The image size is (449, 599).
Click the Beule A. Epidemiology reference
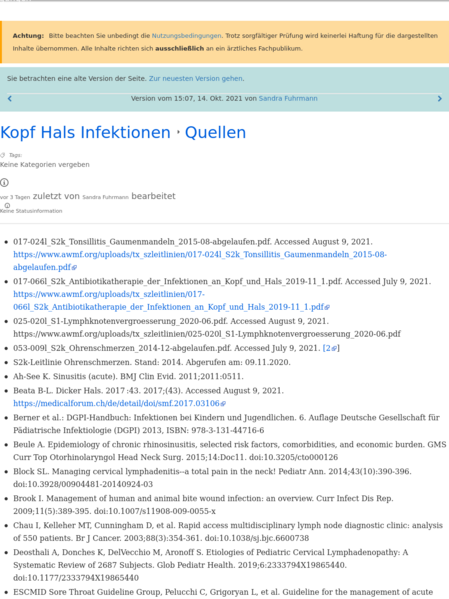click(x=230, y=451)
